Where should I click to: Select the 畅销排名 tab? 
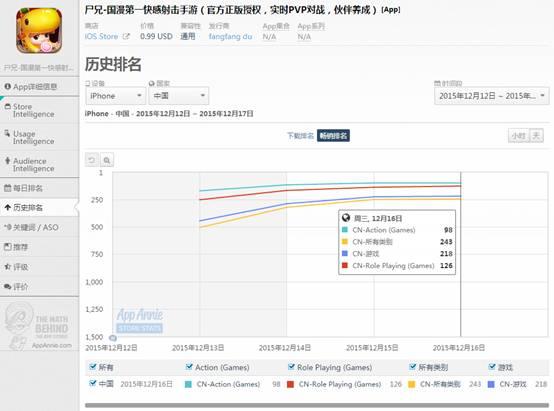coord(333,136)
